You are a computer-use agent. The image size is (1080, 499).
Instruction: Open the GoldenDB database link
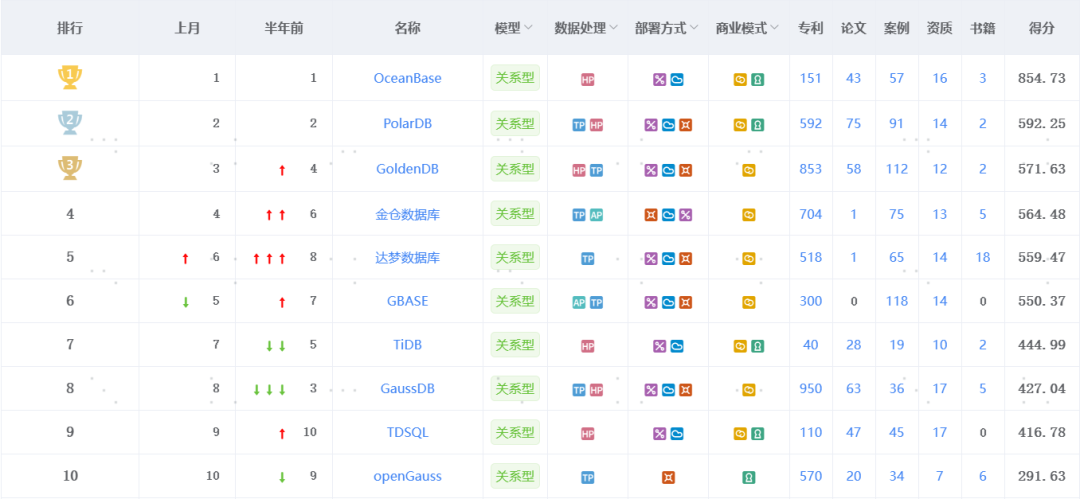pyautogui.click(x=408, y=169)
